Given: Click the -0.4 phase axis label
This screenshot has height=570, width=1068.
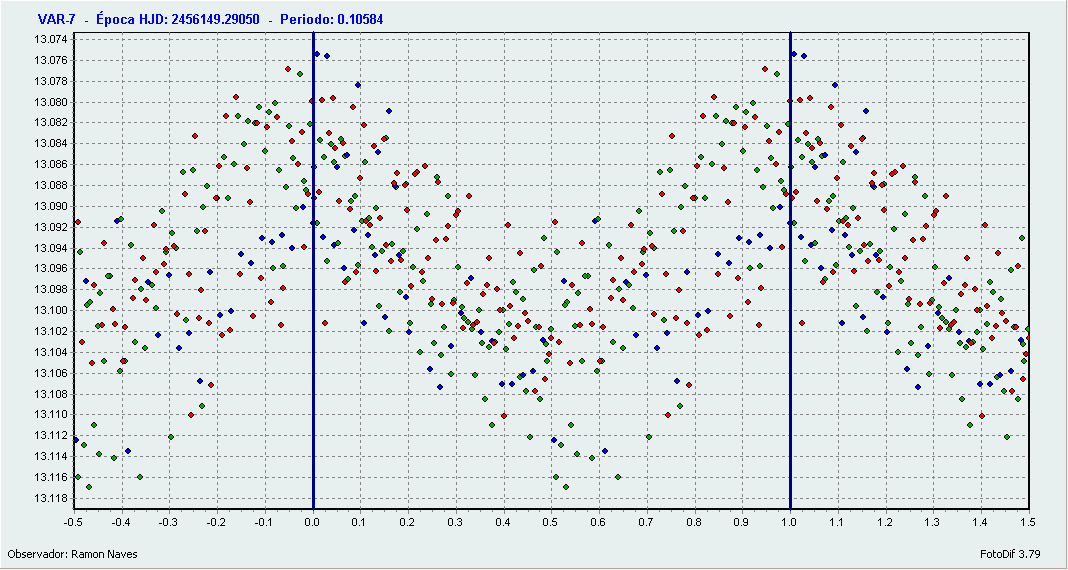Looking at the screenshot, I should (121, 522).
